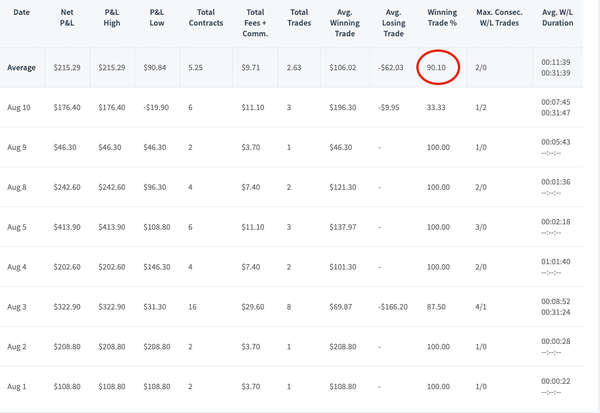Click Aug 10 winning percentage 33.33
600x413 pixels.
(436, 108)
